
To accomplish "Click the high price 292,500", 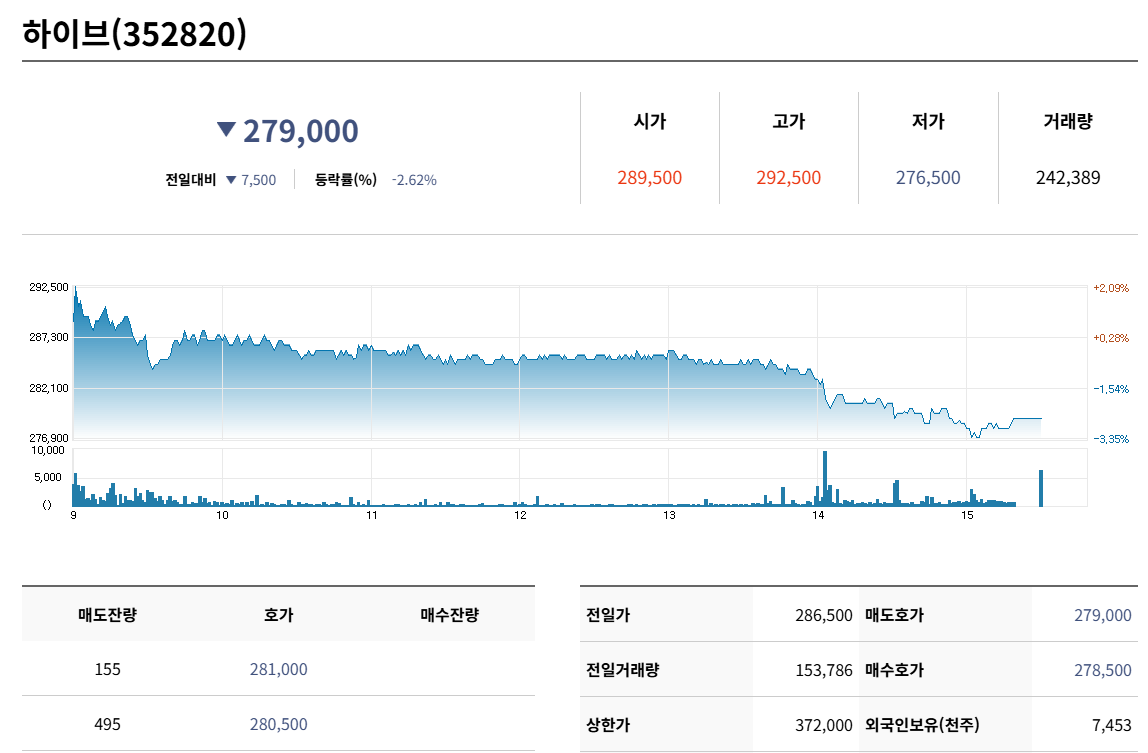I will coord(789,178).
